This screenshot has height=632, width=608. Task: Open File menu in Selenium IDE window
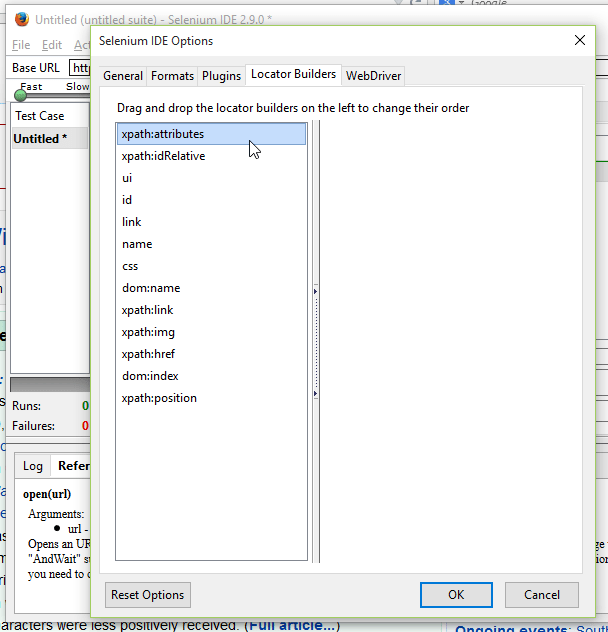[21, 45]
